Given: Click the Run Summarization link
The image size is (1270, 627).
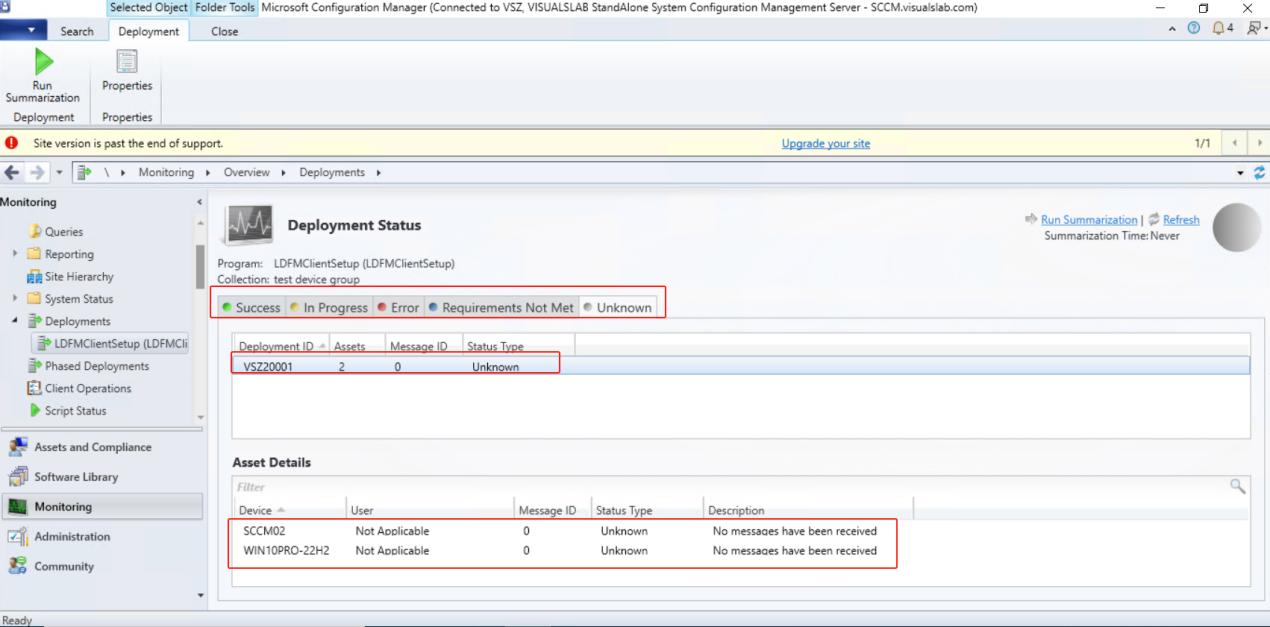Looking at the screenshot, I should point(1088,220).
